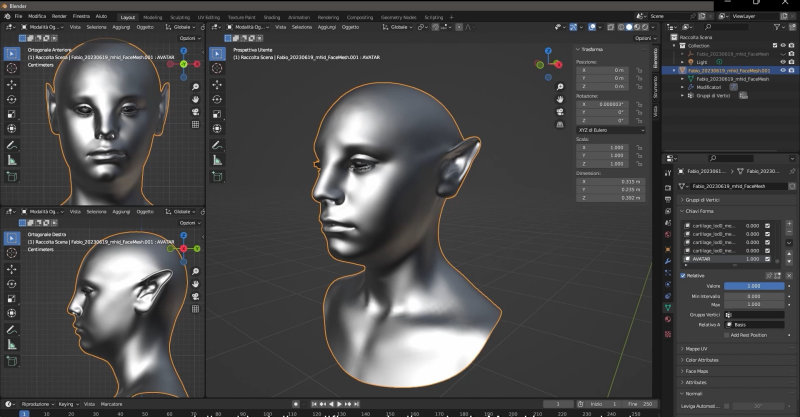Open Render properties tab

coord(668,188)
